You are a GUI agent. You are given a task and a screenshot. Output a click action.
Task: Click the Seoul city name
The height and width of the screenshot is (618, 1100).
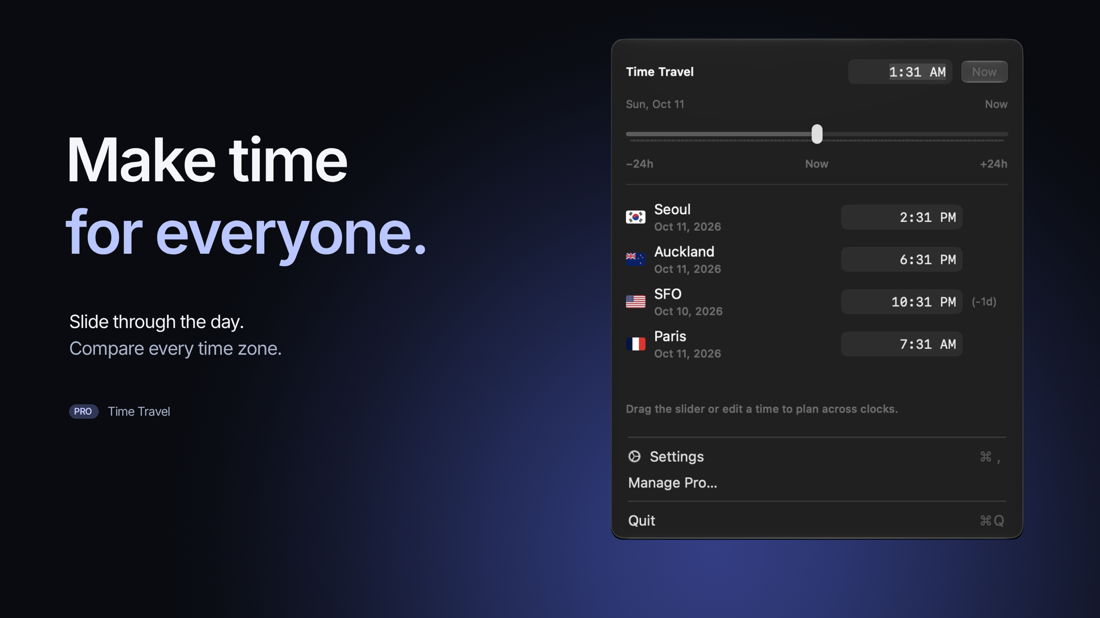(672, 209)
